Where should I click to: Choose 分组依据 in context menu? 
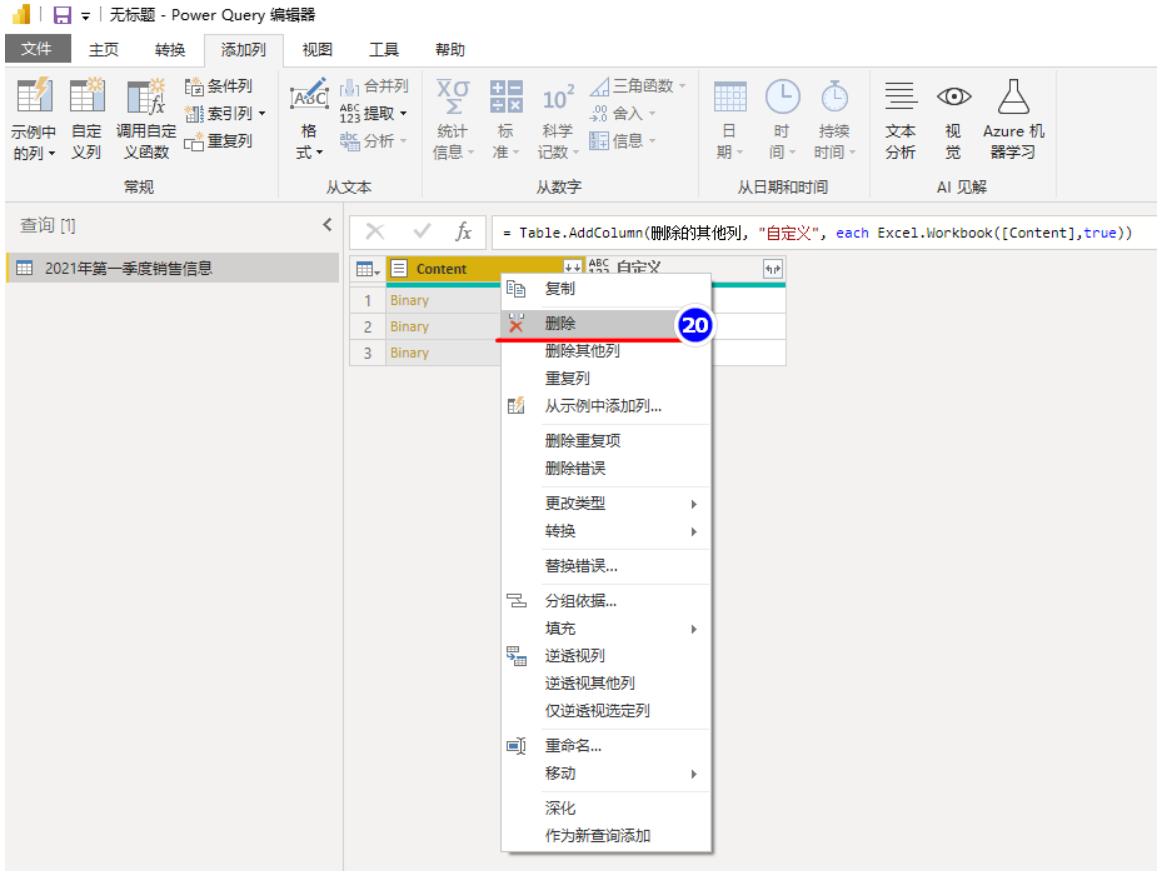point(606,601)
